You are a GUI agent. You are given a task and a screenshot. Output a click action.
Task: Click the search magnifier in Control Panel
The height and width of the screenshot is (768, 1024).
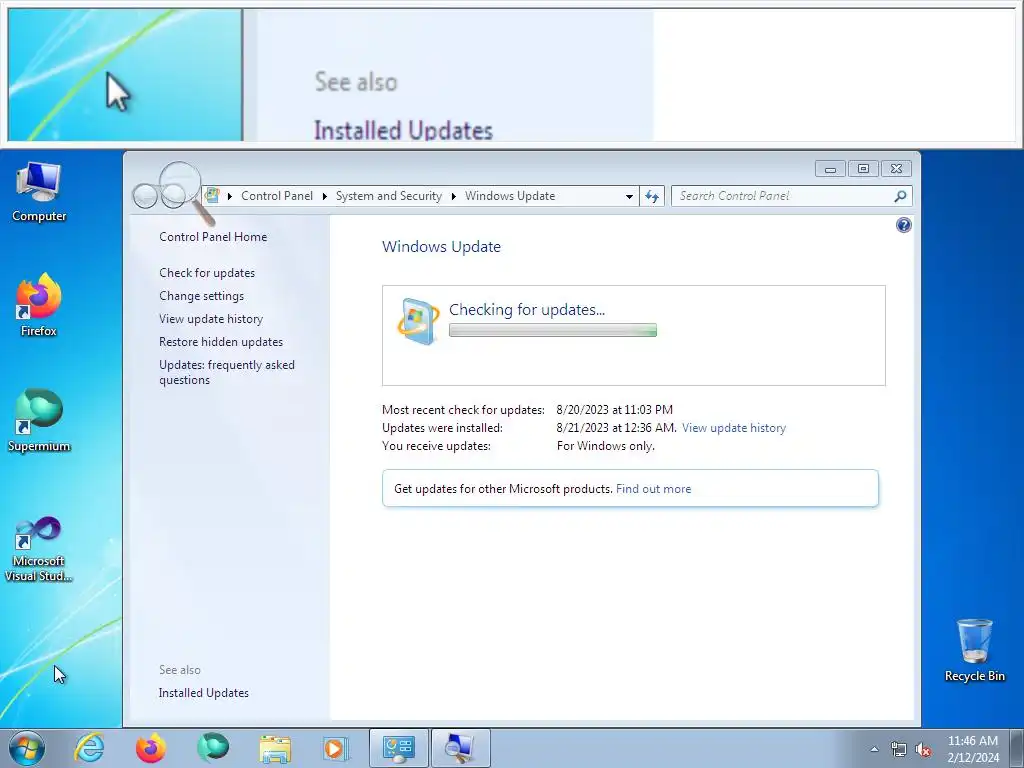[x=900, y=196]
